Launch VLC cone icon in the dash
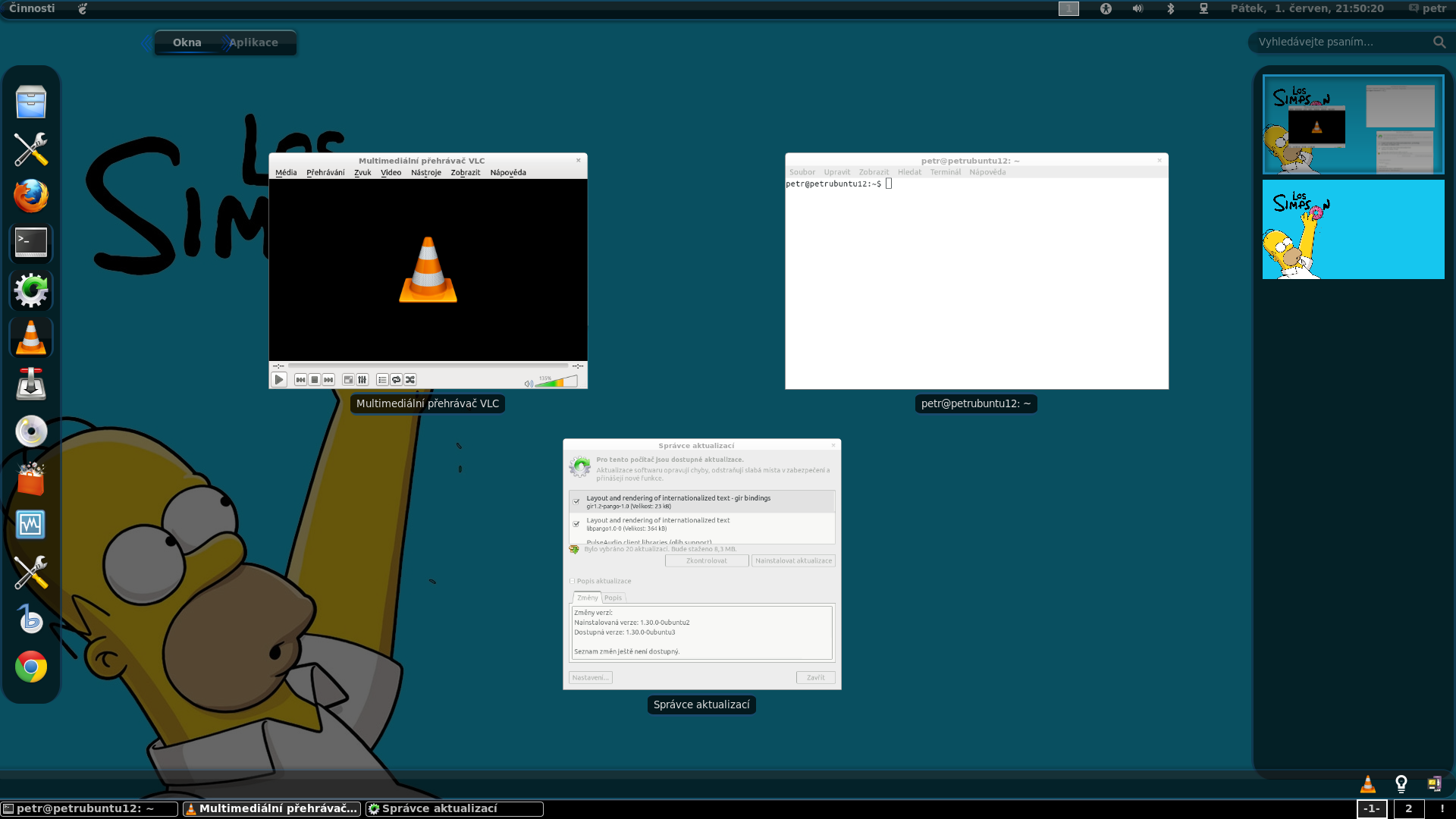The image size is (1456, 819). pos(31,337)
